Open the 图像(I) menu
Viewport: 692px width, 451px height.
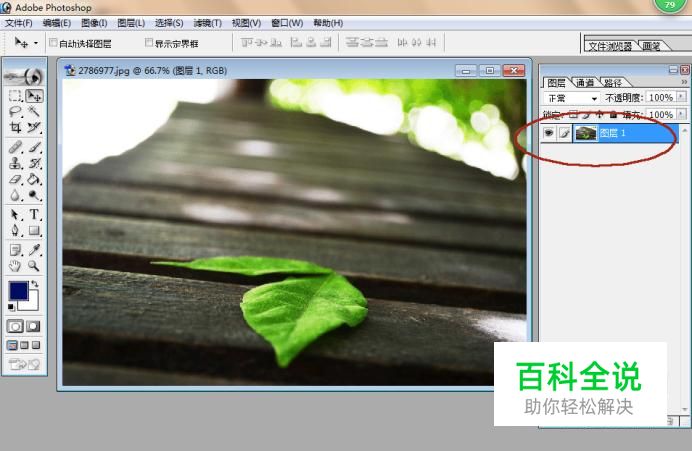point(94,23)
